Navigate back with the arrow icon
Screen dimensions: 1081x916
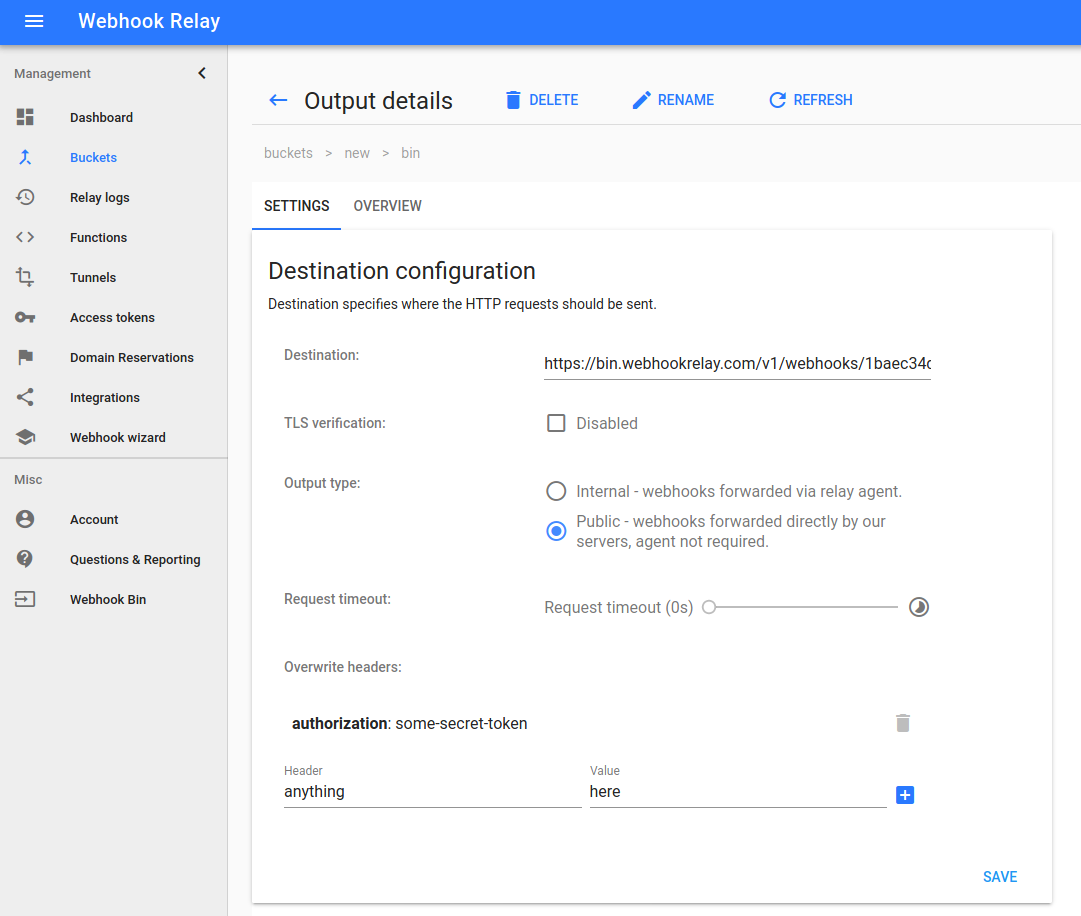[278, 100]
